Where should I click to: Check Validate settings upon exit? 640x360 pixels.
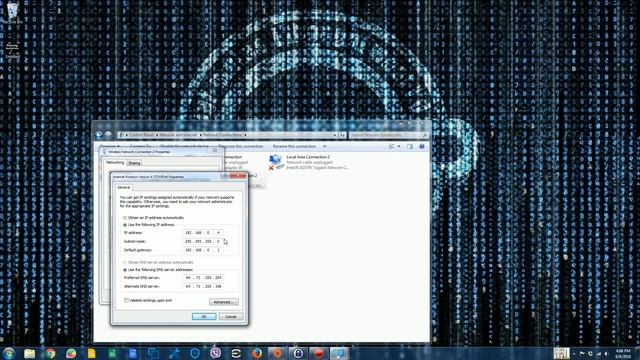148,300
